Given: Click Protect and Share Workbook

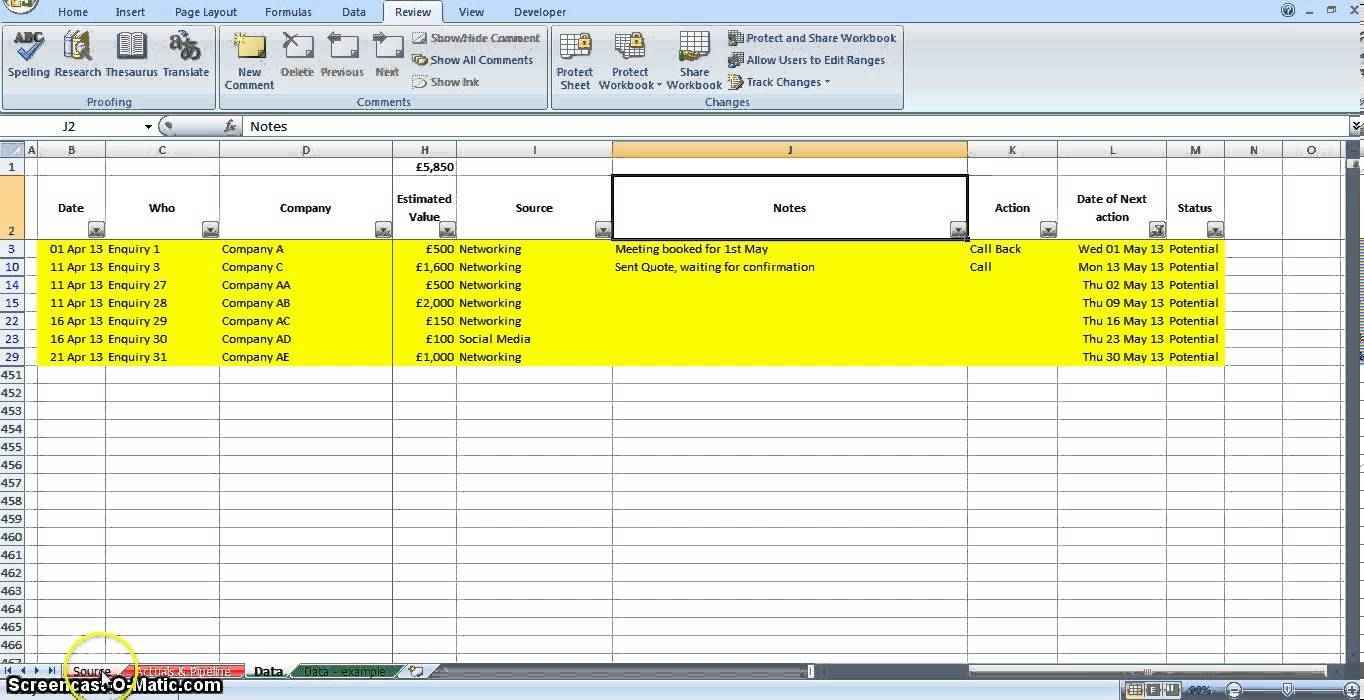Looking at the screenshot, I should [x=812, y=38].
